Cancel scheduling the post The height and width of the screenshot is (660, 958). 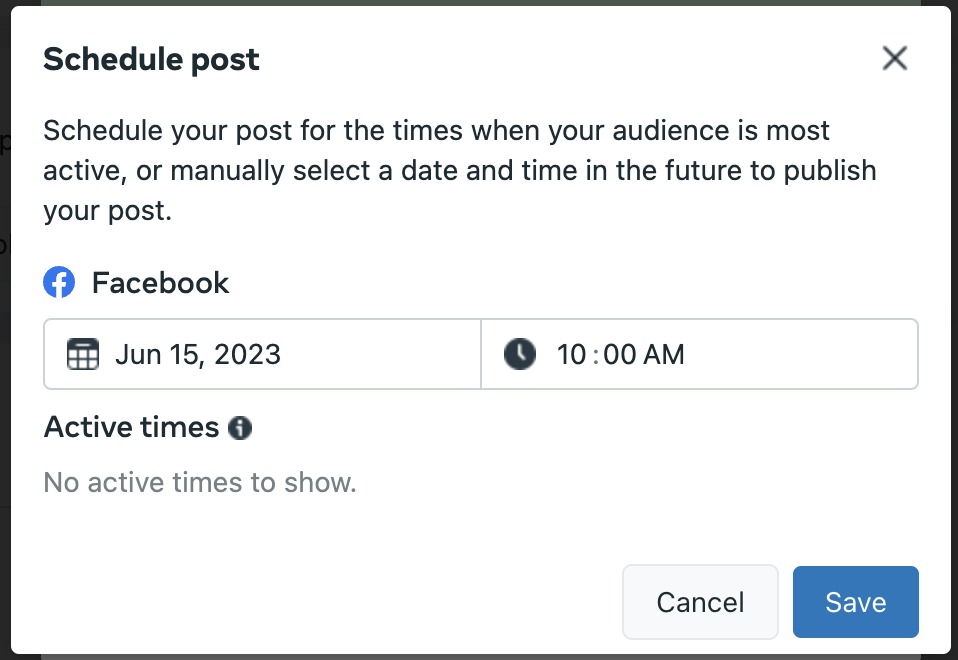[700, 602]
